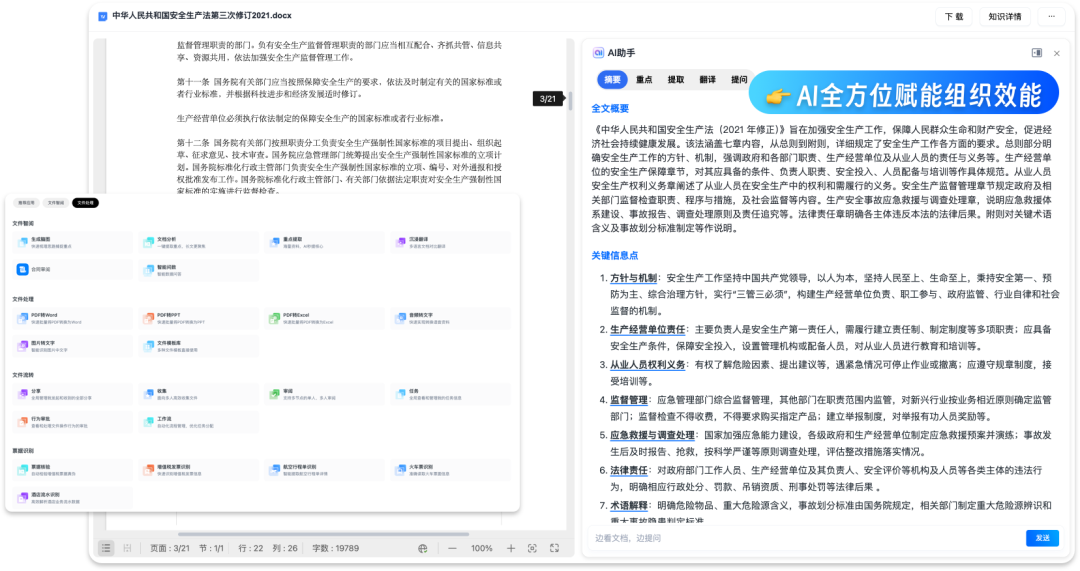The image size is (1080, 571).
Task: Click the AI助手 logo icon
Action: [598, 52]
